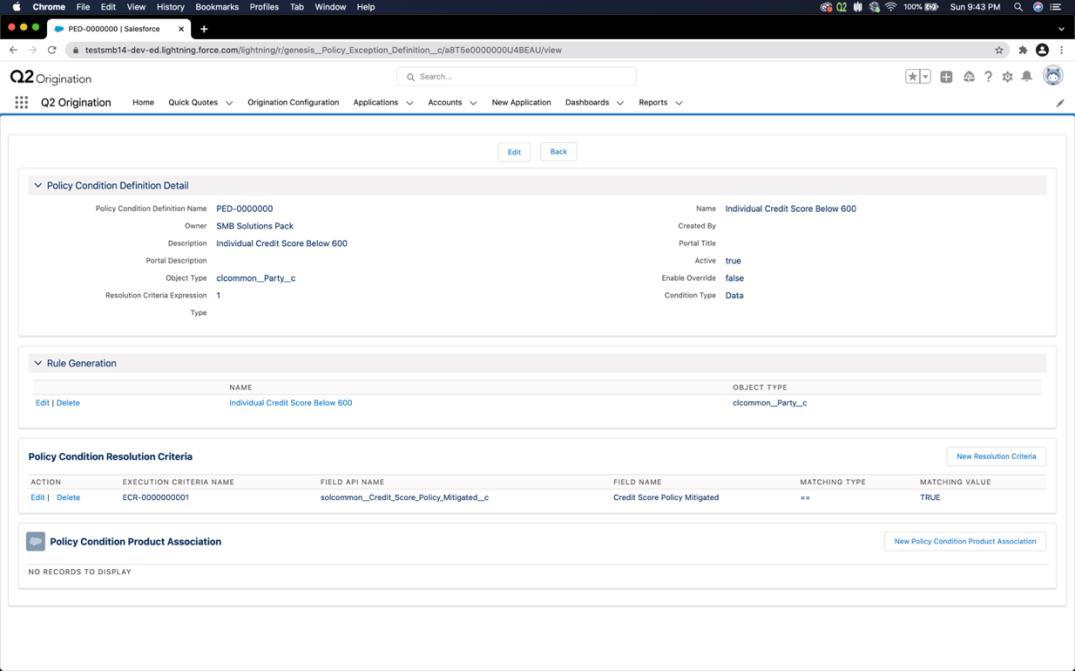Collapse Policy Condition Definition Detail section

(x=38, y=185)
